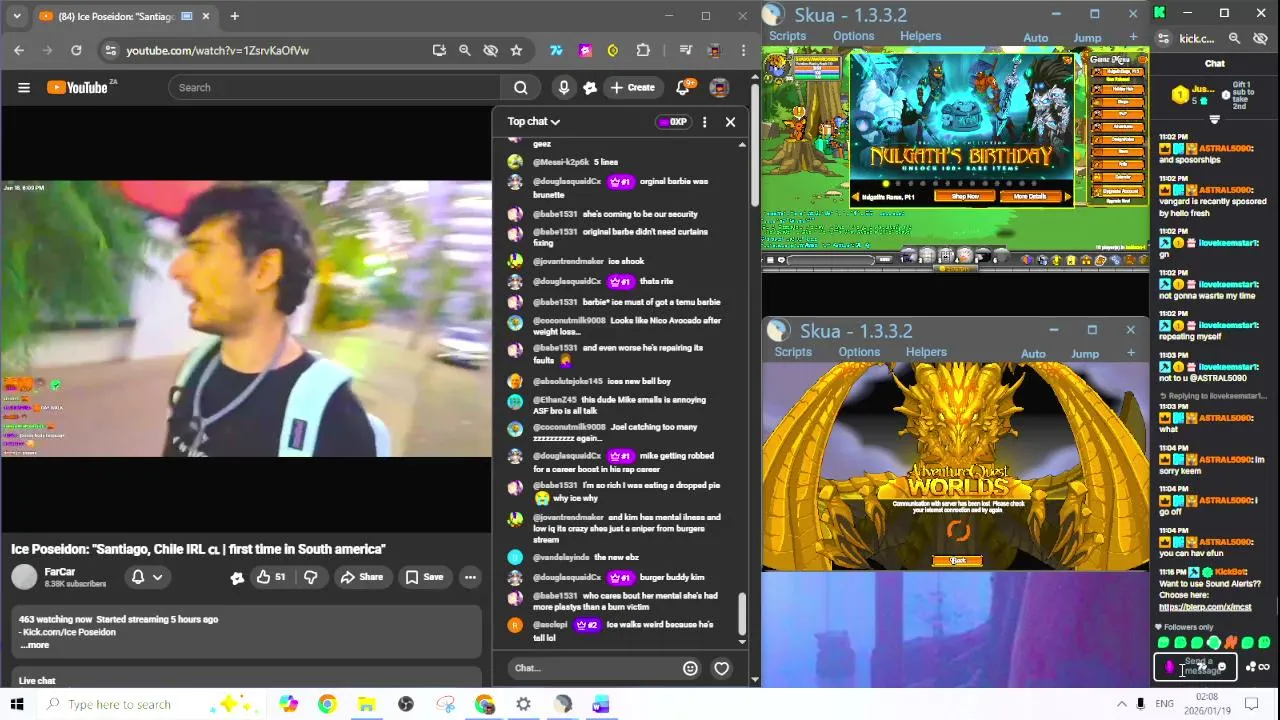
Task: Open Chrome media control icon
Action: coord(685,50)
